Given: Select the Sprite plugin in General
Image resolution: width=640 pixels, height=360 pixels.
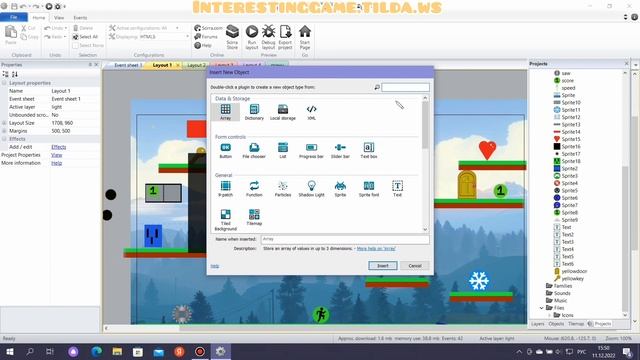Looking at the screenshot, I should [340, 189].
